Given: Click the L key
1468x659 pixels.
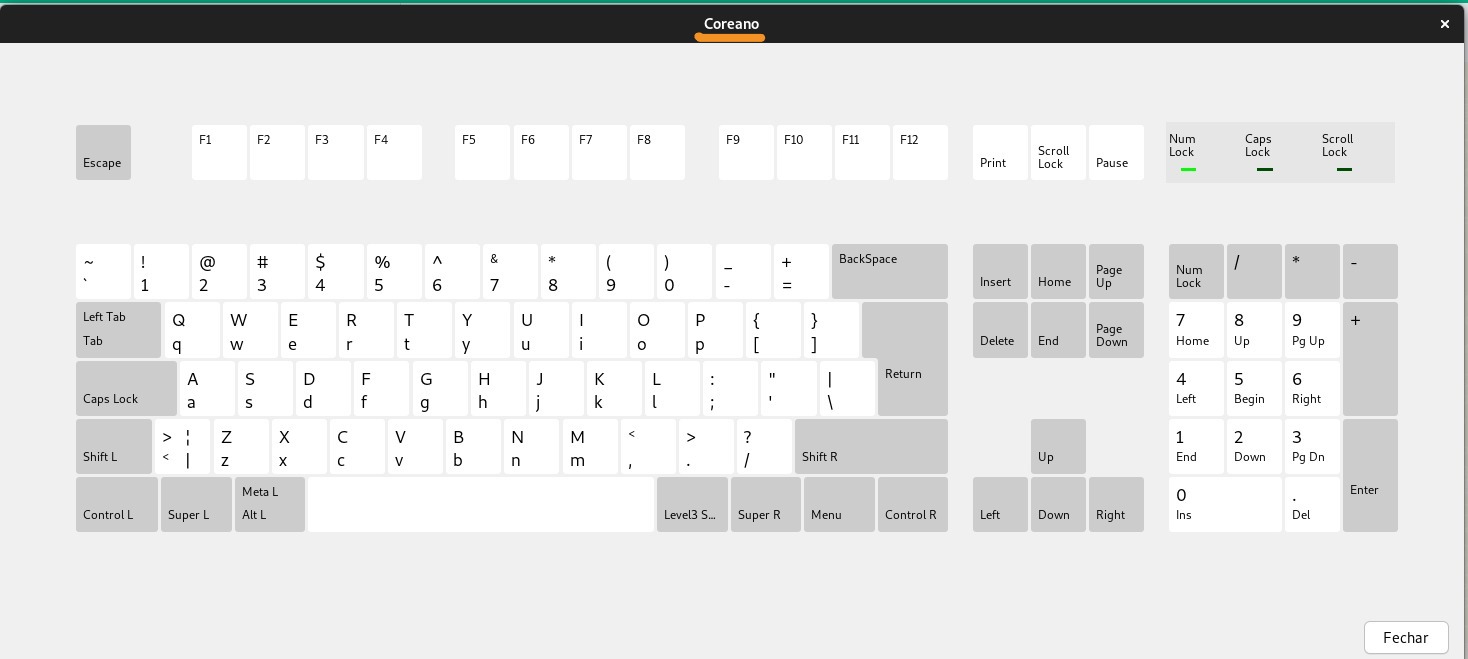Looking at the screenshot, I should click(x=672, y=388).
